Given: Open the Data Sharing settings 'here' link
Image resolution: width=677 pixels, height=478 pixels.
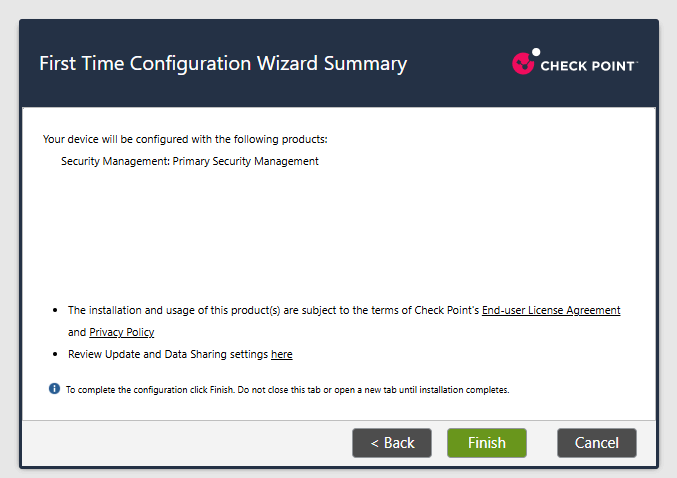Looking at the screenshot, I should coord(282,355).
